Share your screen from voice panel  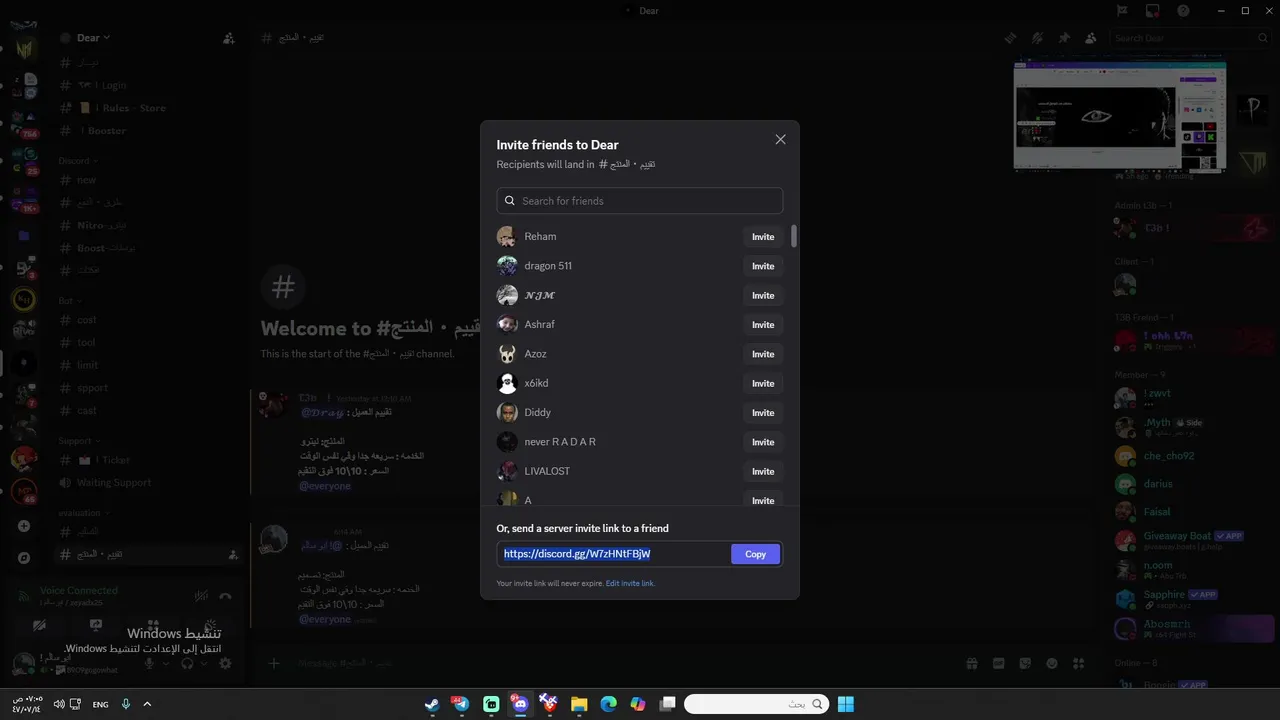point(96,626)
